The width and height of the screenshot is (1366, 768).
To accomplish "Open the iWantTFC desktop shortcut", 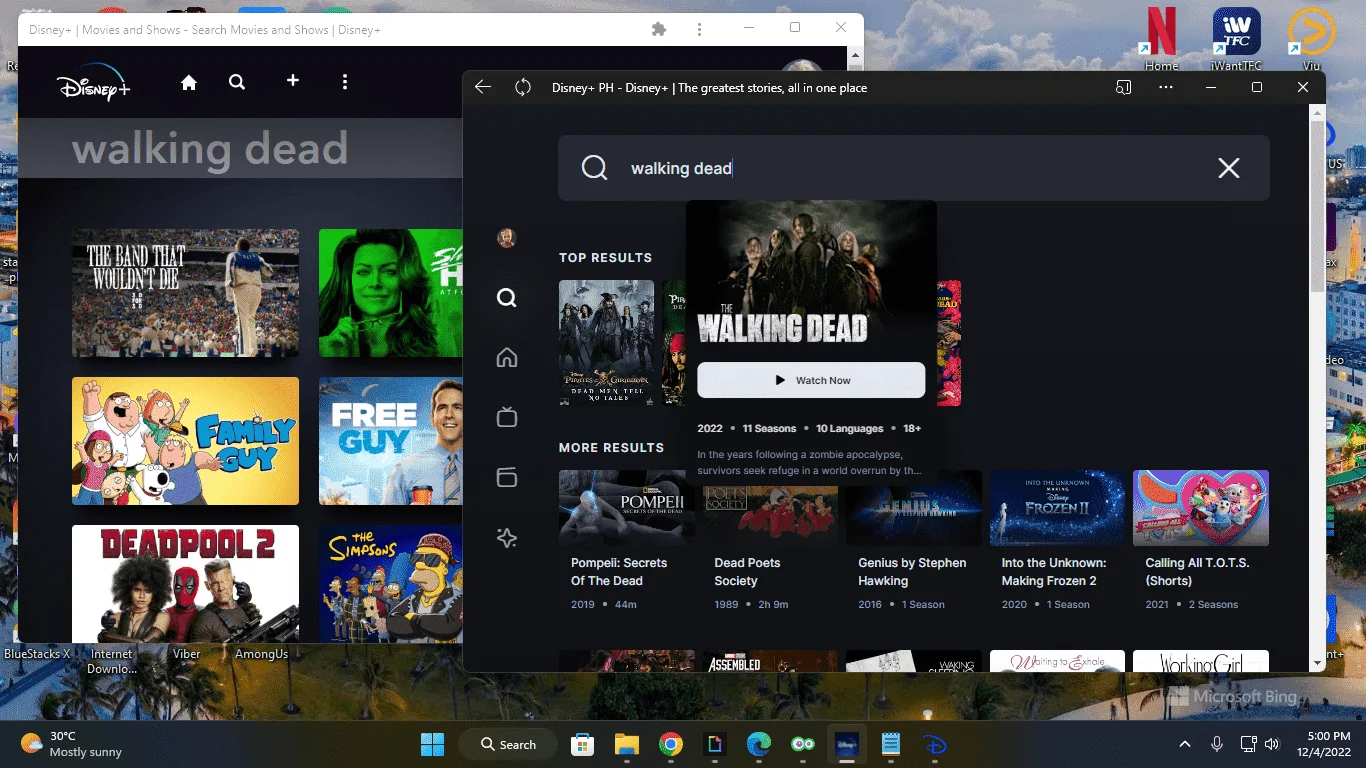I will pyautogui.click(x=1237, y=40).
